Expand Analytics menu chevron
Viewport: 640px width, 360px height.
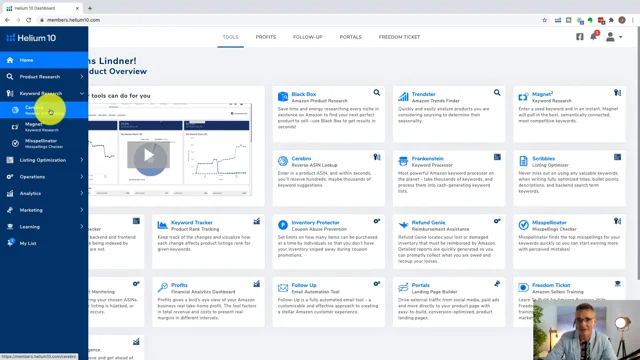(x=82, y=193)
